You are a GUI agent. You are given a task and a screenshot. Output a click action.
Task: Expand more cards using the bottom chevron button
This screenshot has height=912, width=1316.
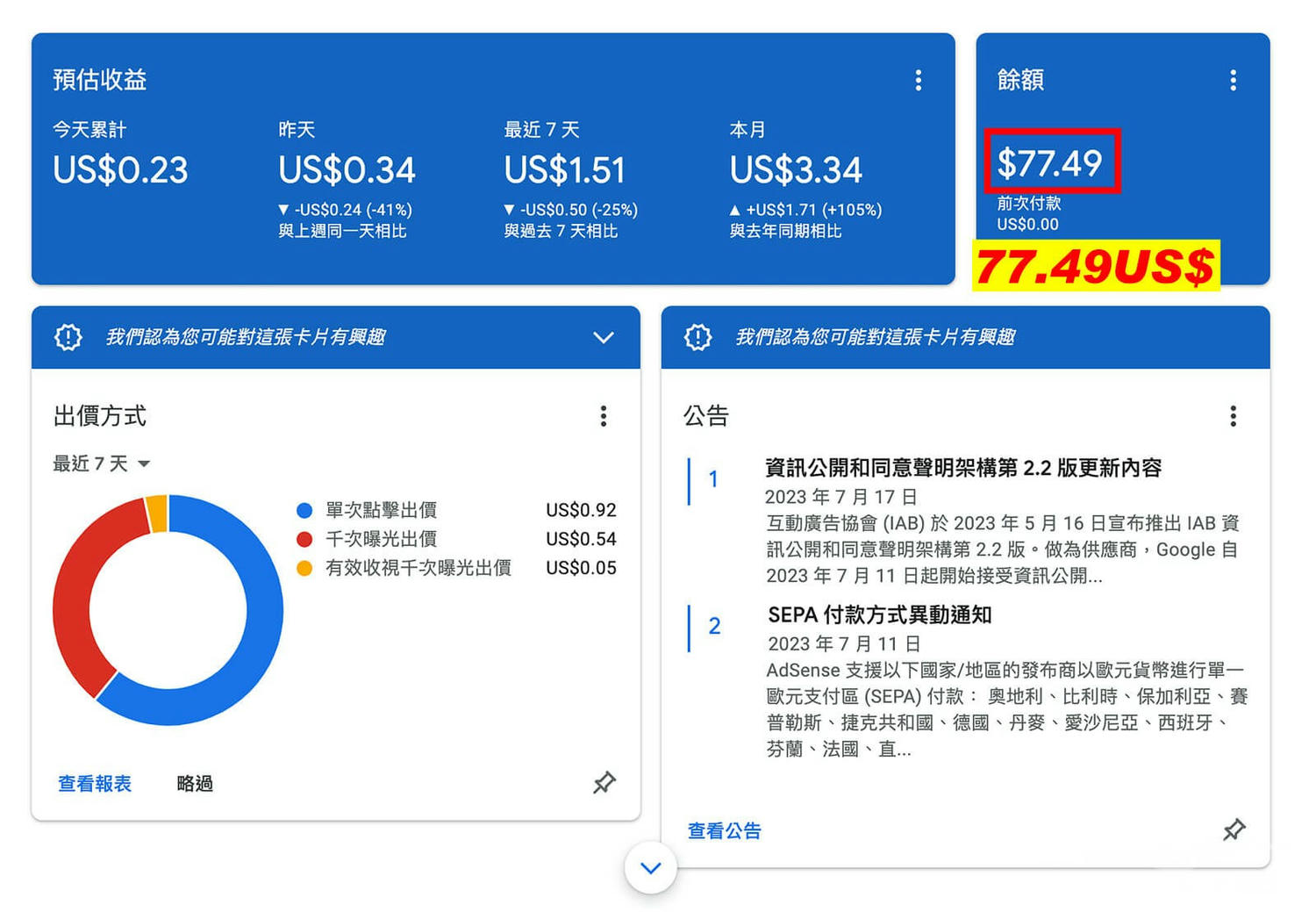point(650,867)
